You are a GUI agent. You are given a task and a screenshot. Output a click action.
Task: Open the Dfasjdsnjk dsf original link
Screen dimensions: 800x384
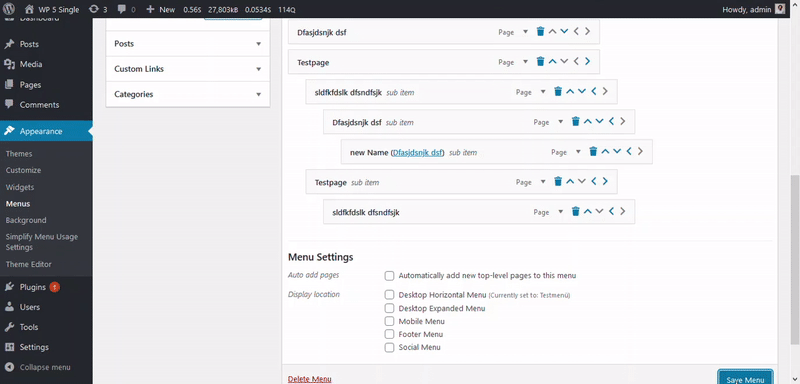pyautogui.click(x=418, y=152)
